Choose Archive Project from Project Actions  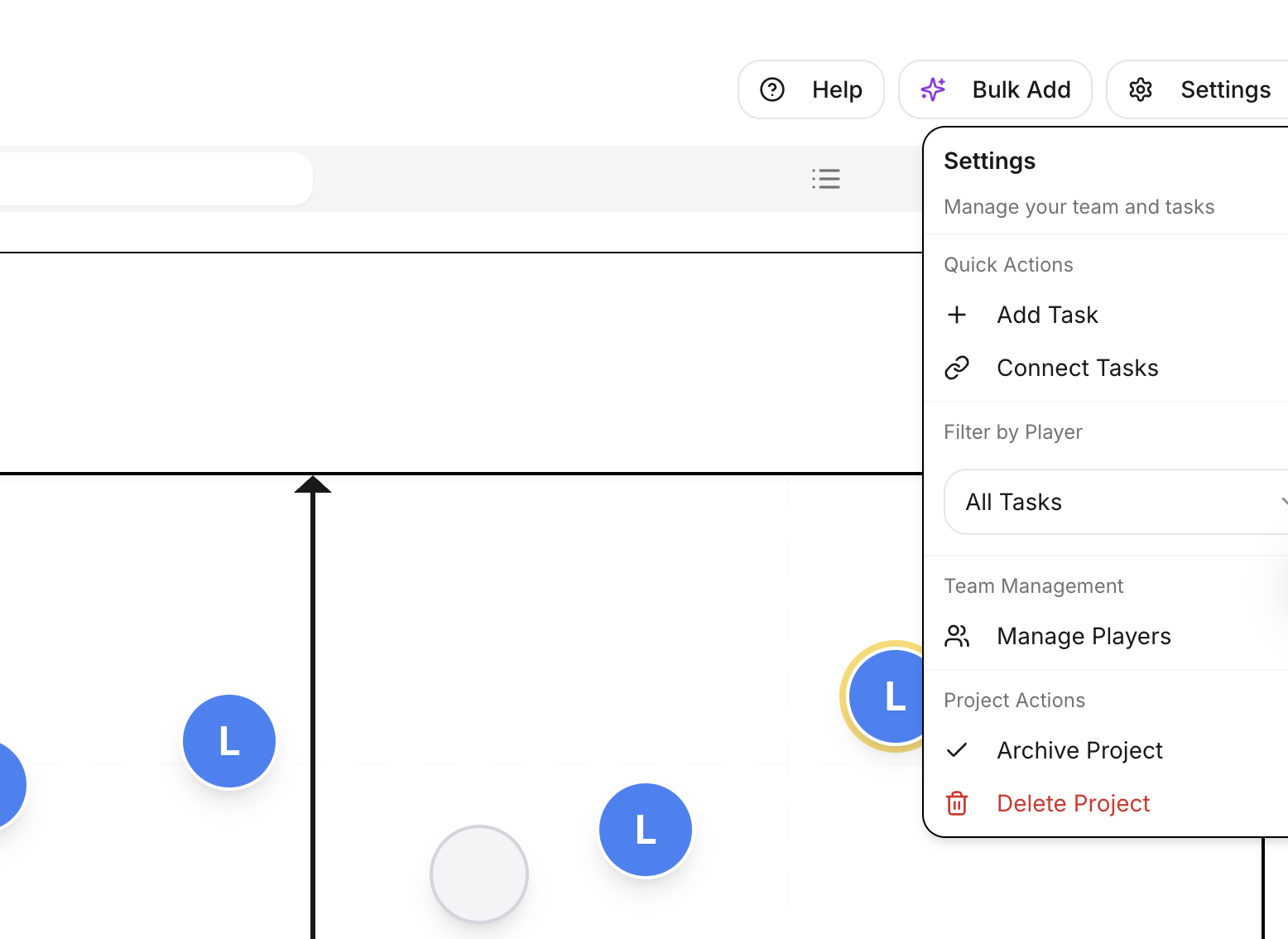[1079, 750]
